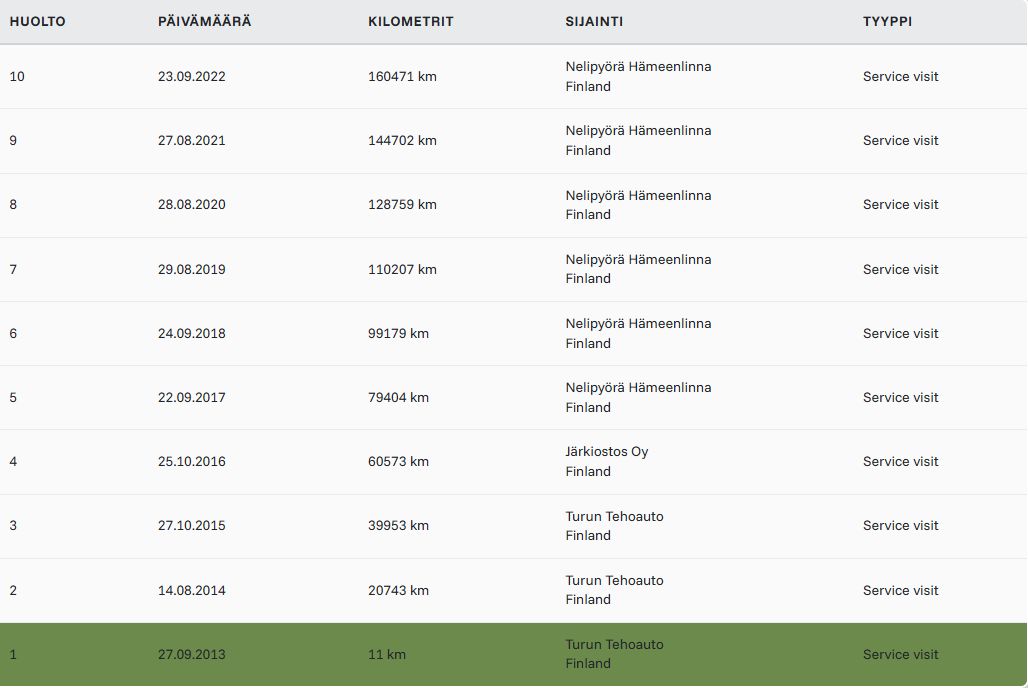Select the highlighted green row 11 km
Image resolution: width=1028 pixels, height=688 pixels.
[x=513, y=655]
